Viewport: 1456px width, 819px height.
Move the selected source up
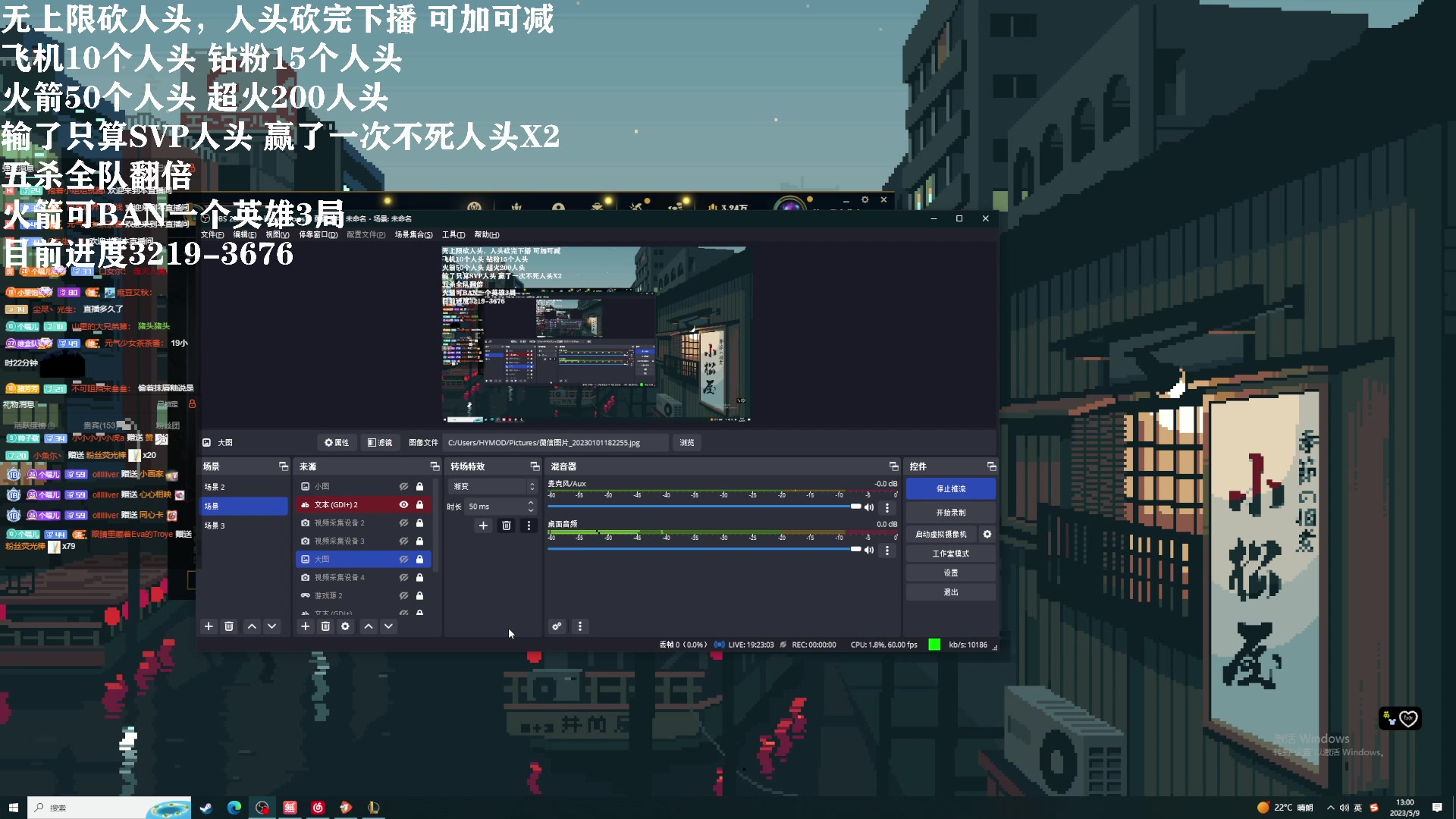tap(369, 626)
